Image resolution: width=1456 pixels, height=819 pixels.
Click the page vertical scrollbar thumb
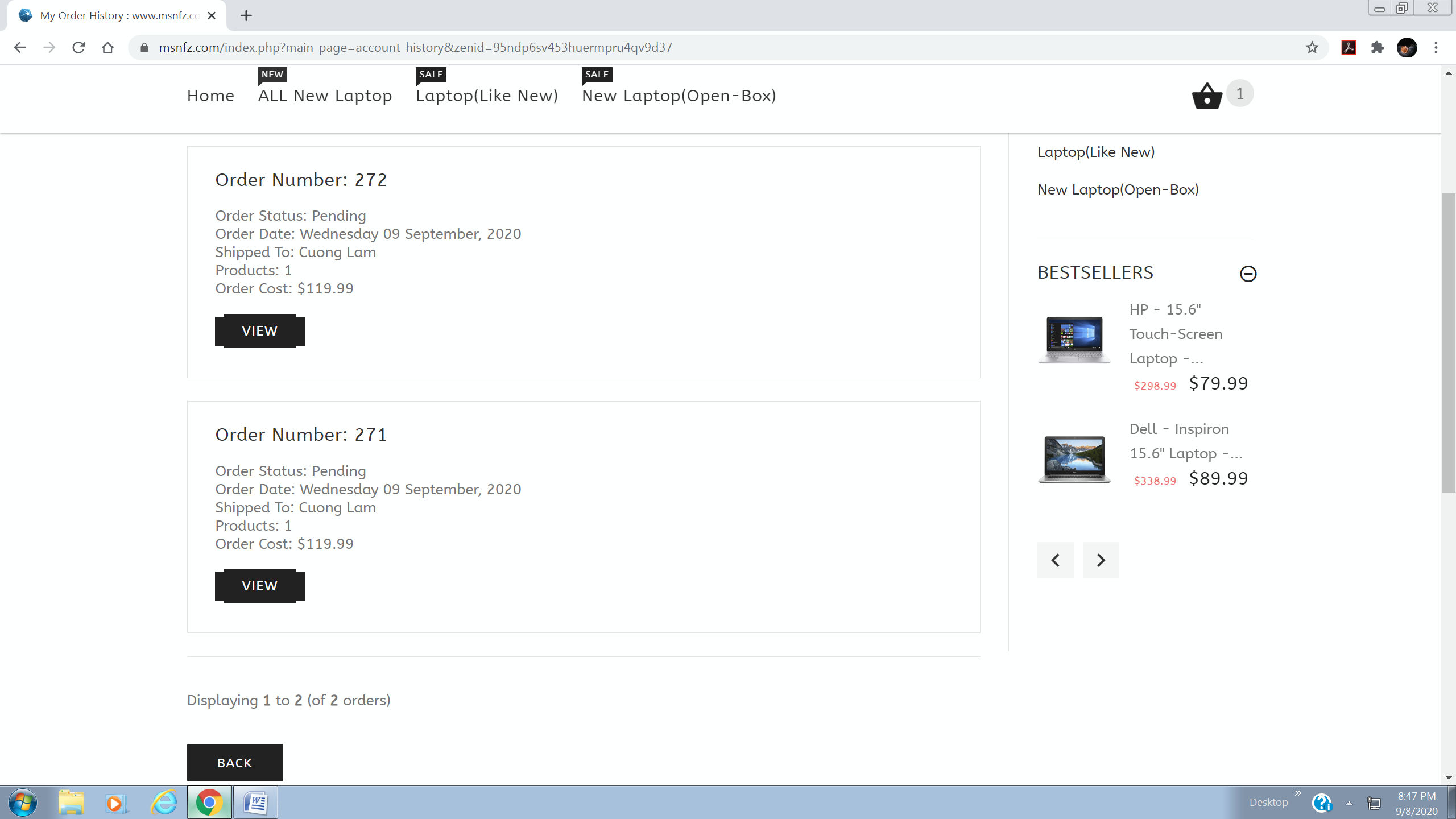(1449, 343)
